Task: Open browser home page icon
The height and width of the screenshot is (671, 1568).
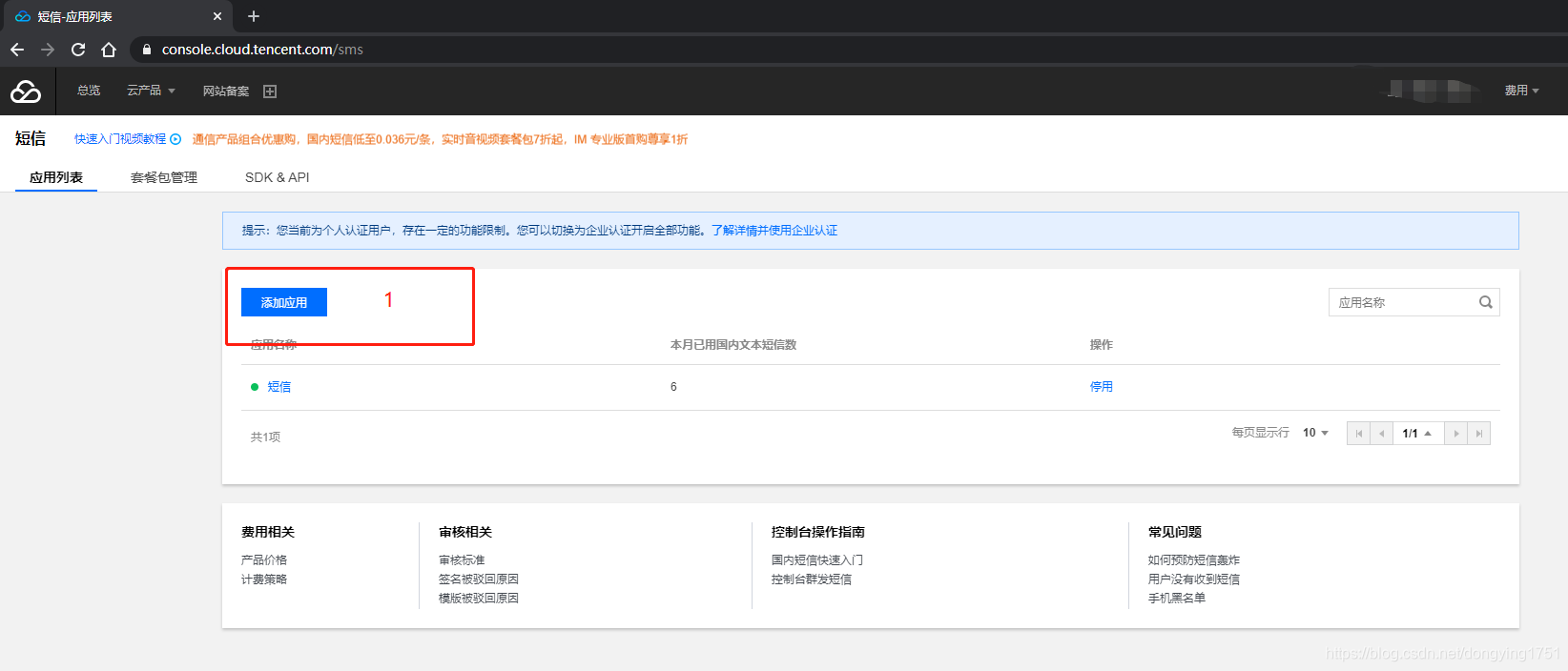Action: tap(109, 50)
